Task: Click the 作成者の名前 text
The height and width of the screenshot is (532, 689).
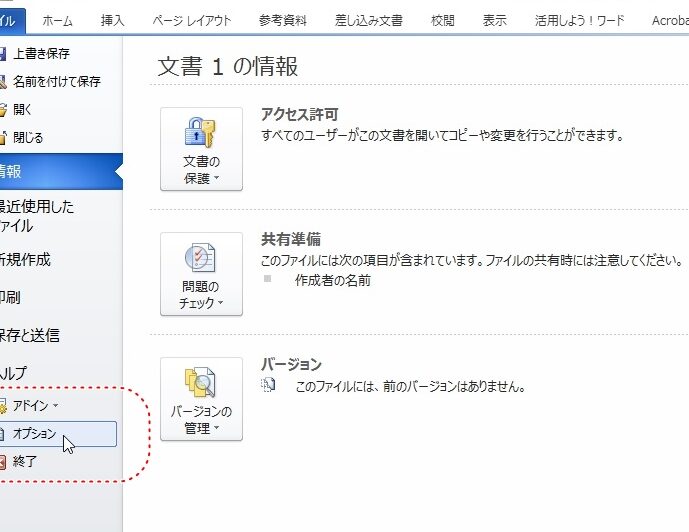Action: (x=333, y=280)
